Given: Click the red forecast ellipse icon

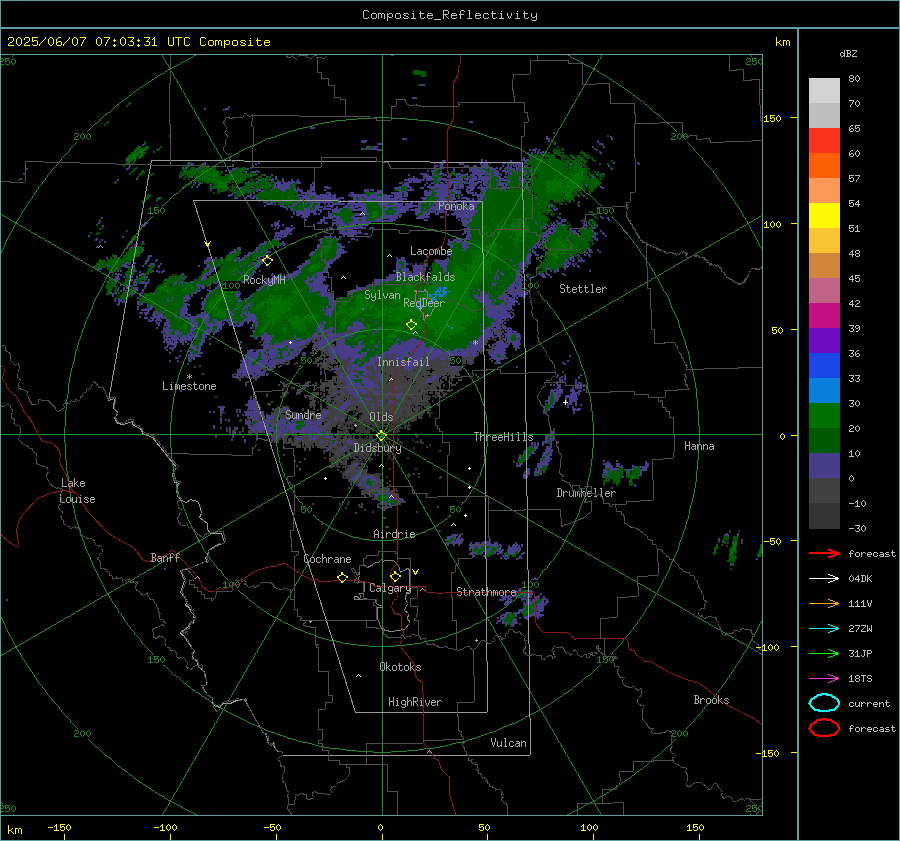Looking at the screenshot, I should tap(824, 728).
